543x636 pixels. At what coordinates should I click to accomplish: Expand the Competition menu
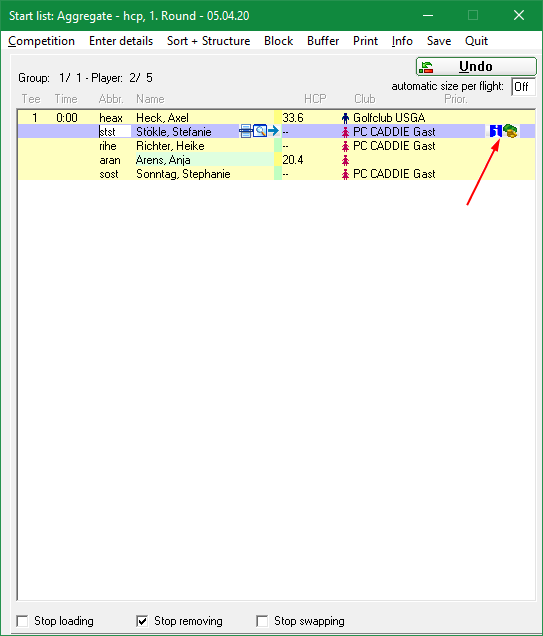[x=41, y=41]
